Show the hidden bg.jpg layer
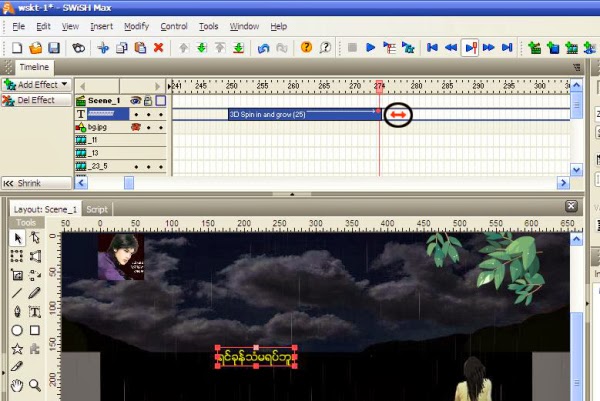The width and height of the screenshot is (600, 401). click(x=135, y=127)
